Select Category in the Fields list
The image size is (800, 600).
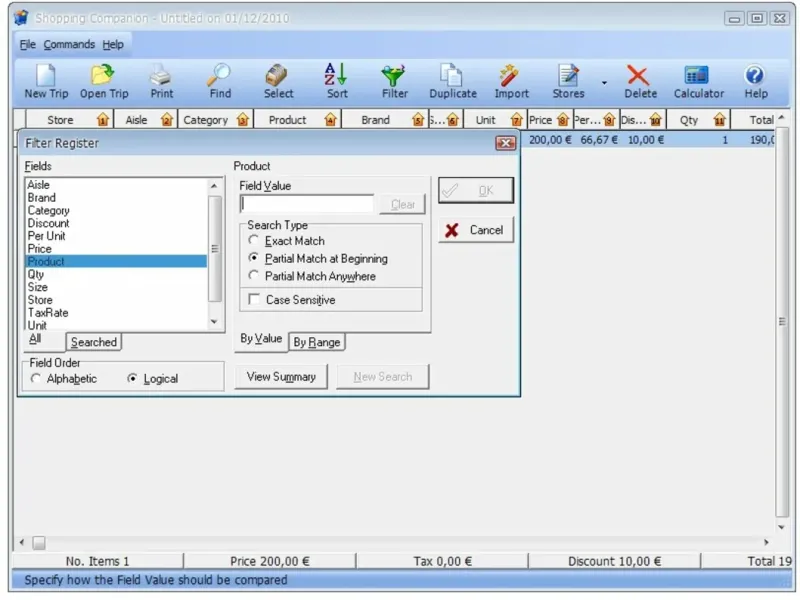116,210
